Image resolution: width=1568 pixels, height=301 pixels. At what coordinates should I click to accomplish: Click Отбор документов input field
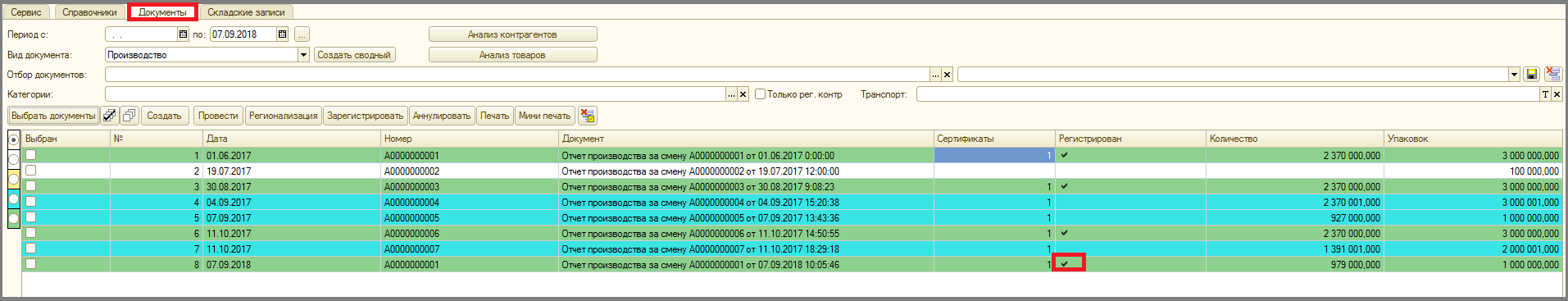517,75
